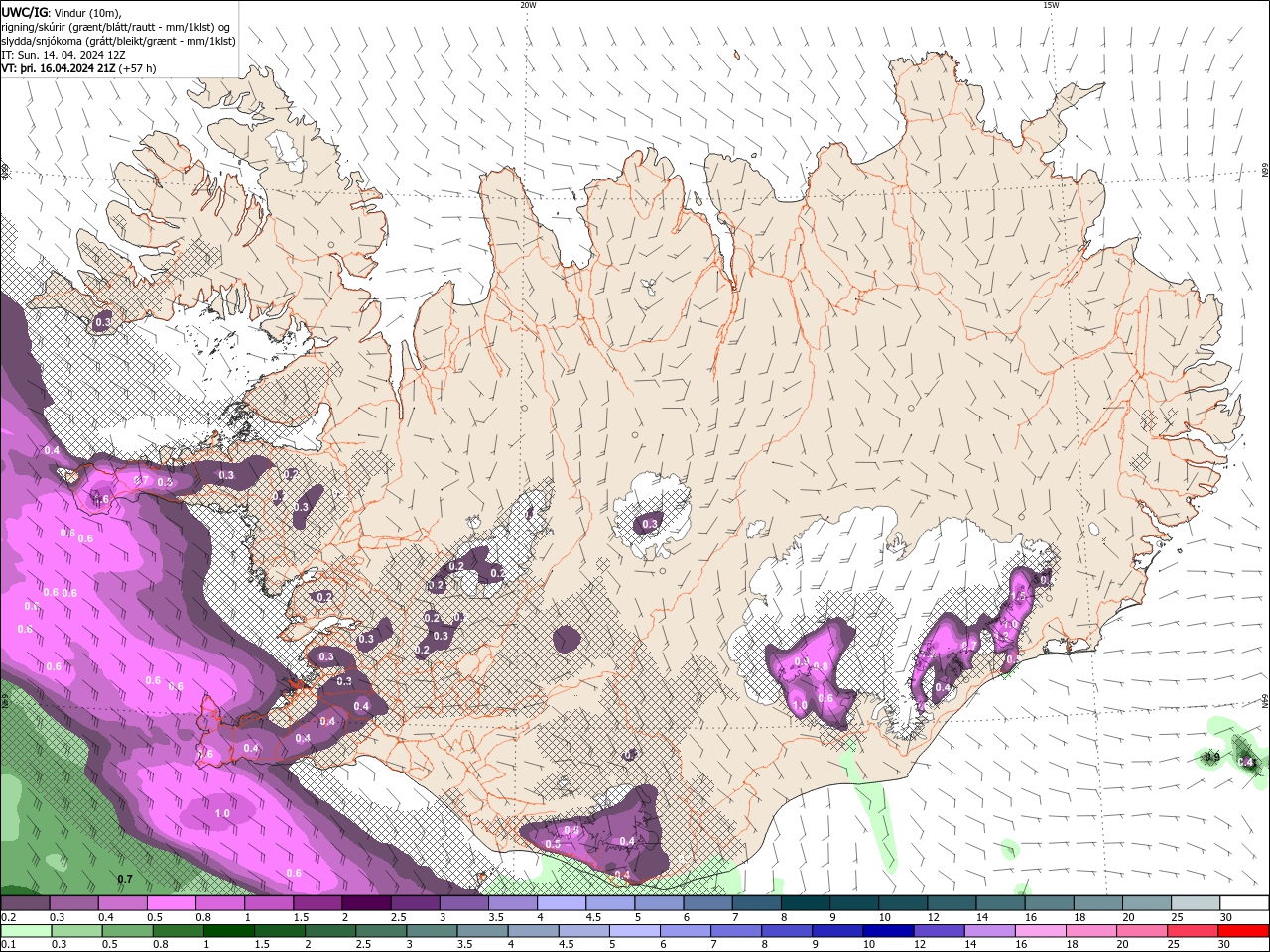Click the '20W' longitude label at top

(x=528, y=5)
